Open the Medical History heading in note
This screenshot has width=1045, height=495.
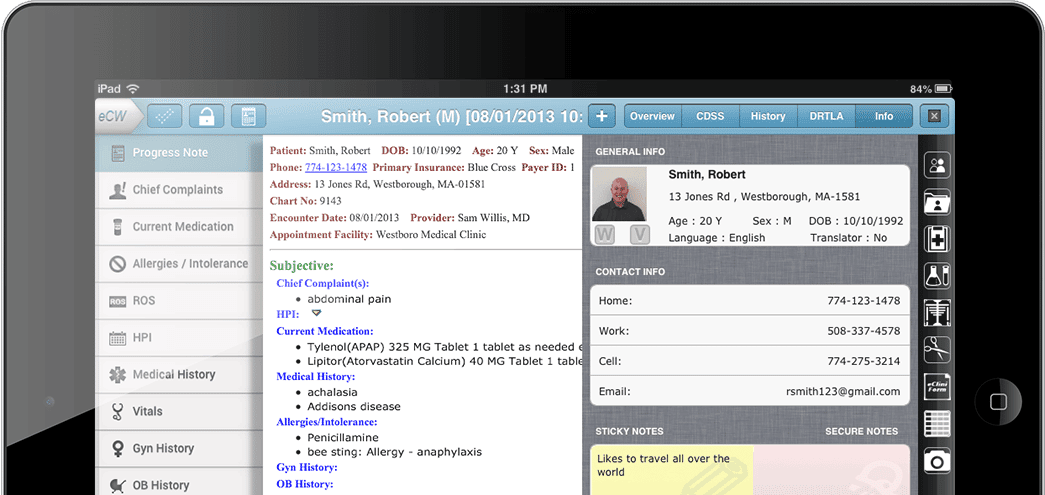click(316, 376)
